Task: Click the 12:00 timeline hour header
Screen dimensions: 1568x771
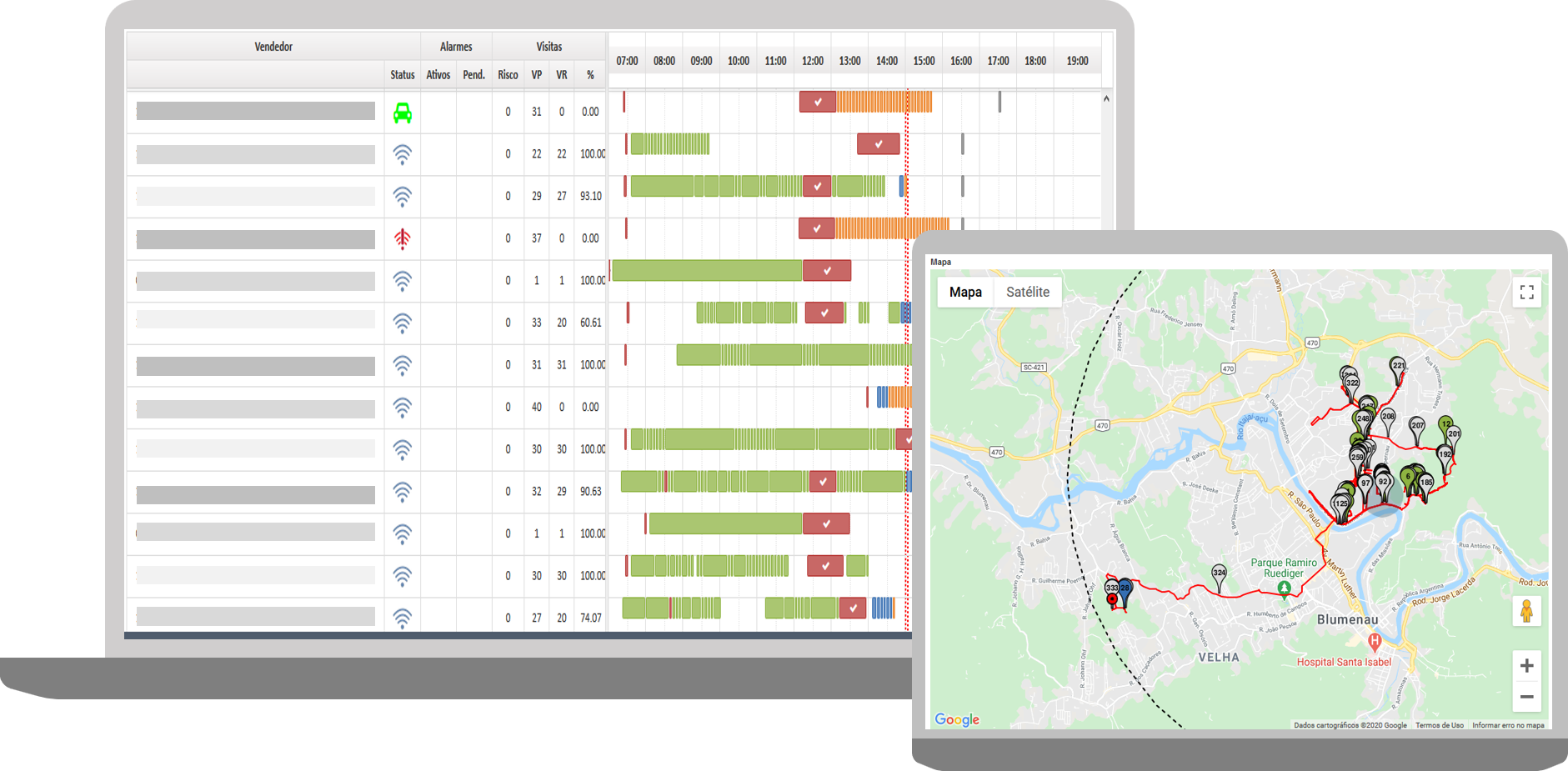Action: [812, 61]
